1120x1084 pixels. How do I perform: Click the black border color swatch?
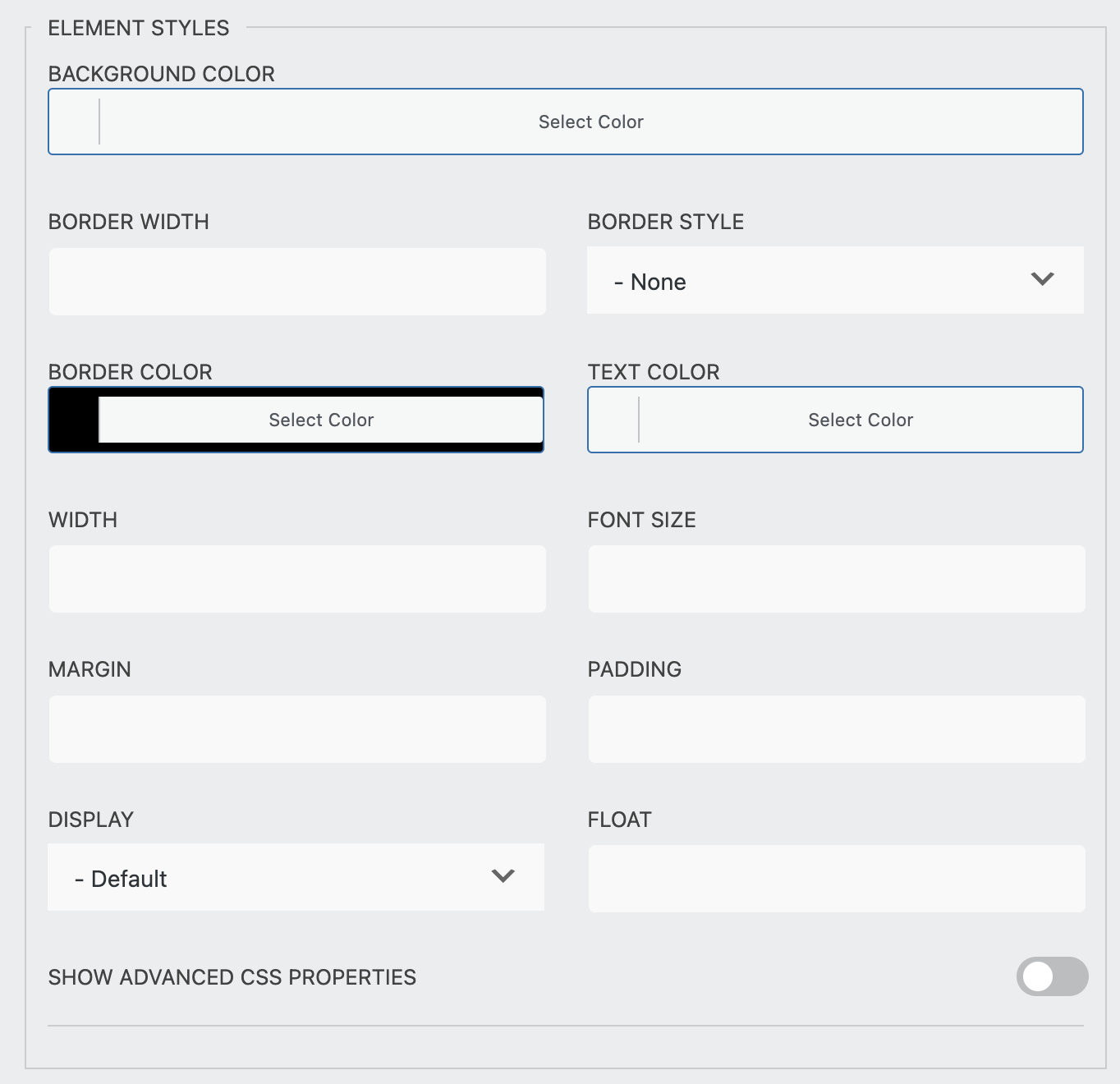[72, 419]
